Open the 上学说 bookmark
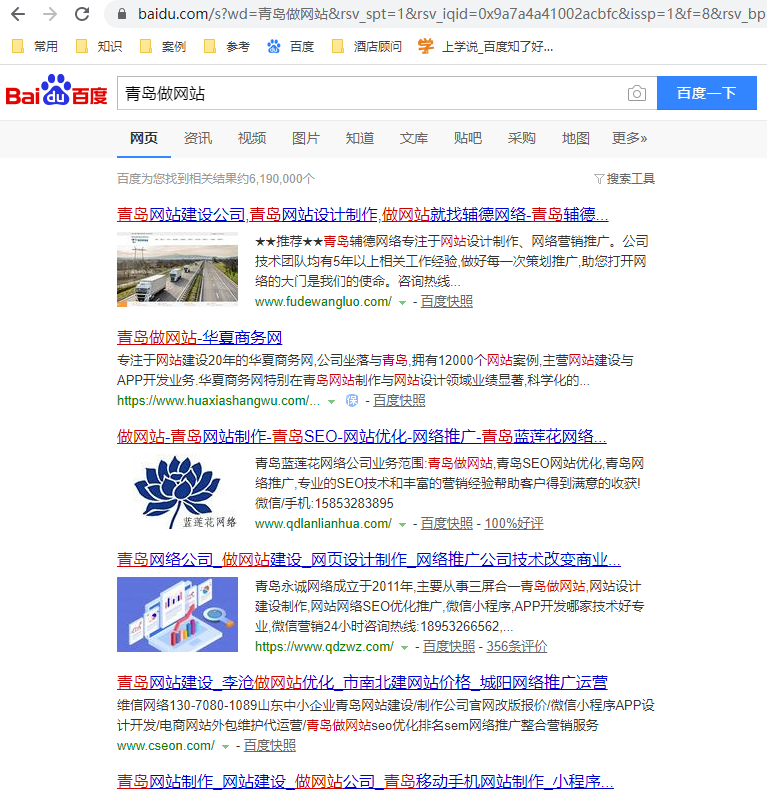 (x=485, y=47)
